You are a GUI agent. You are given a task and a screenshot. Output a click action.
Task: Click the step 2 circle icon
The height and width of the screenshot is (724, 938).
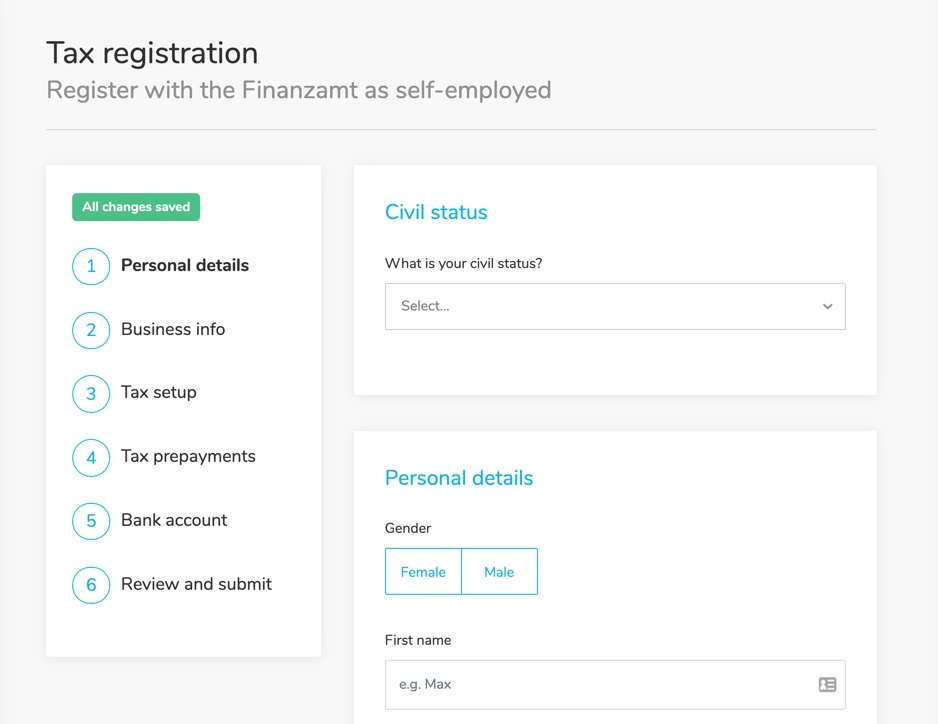click(x=91, y=330)
